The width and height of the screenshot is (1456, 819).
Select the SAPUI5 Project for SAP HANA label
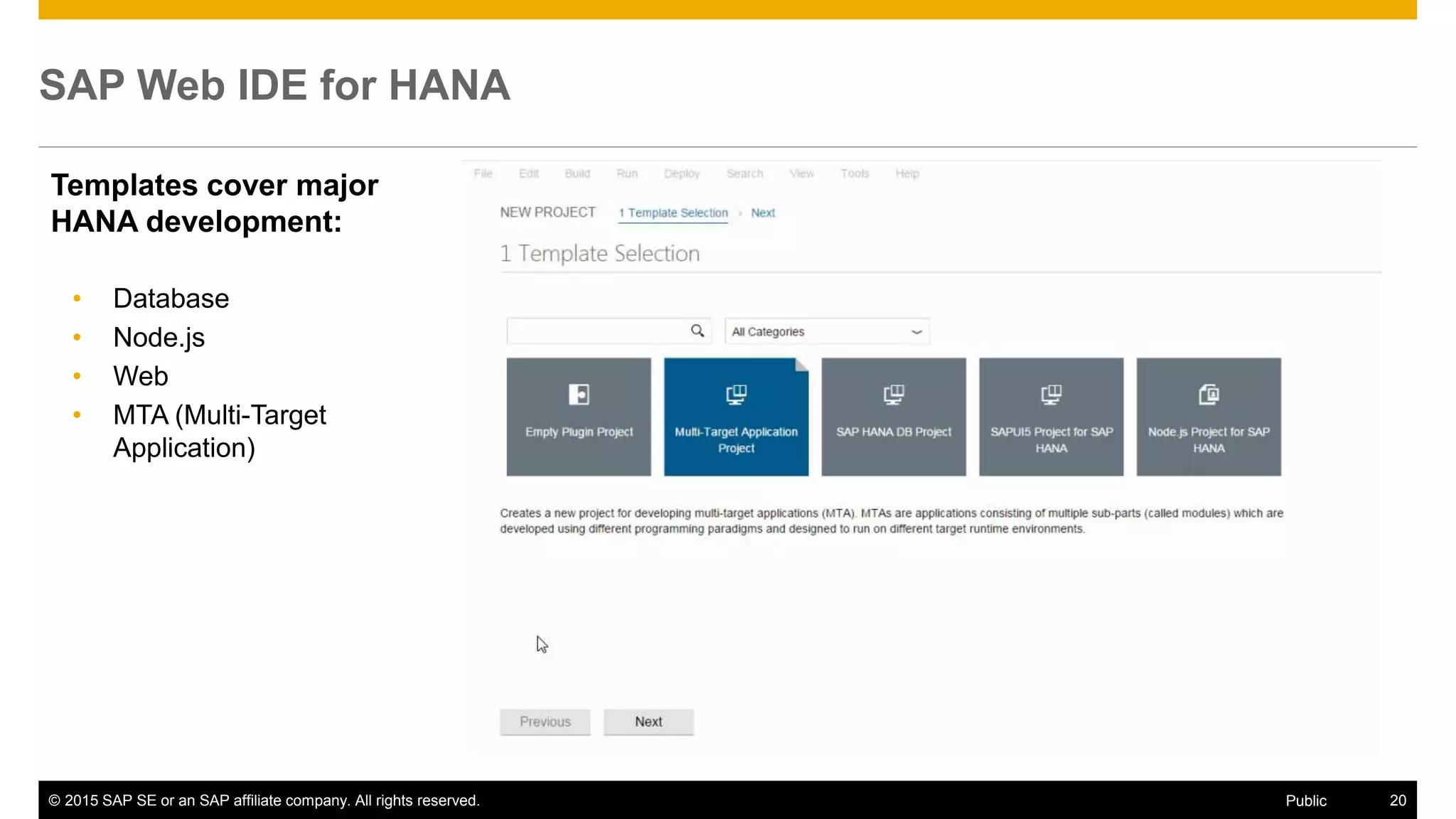[x=1051, y=440]
